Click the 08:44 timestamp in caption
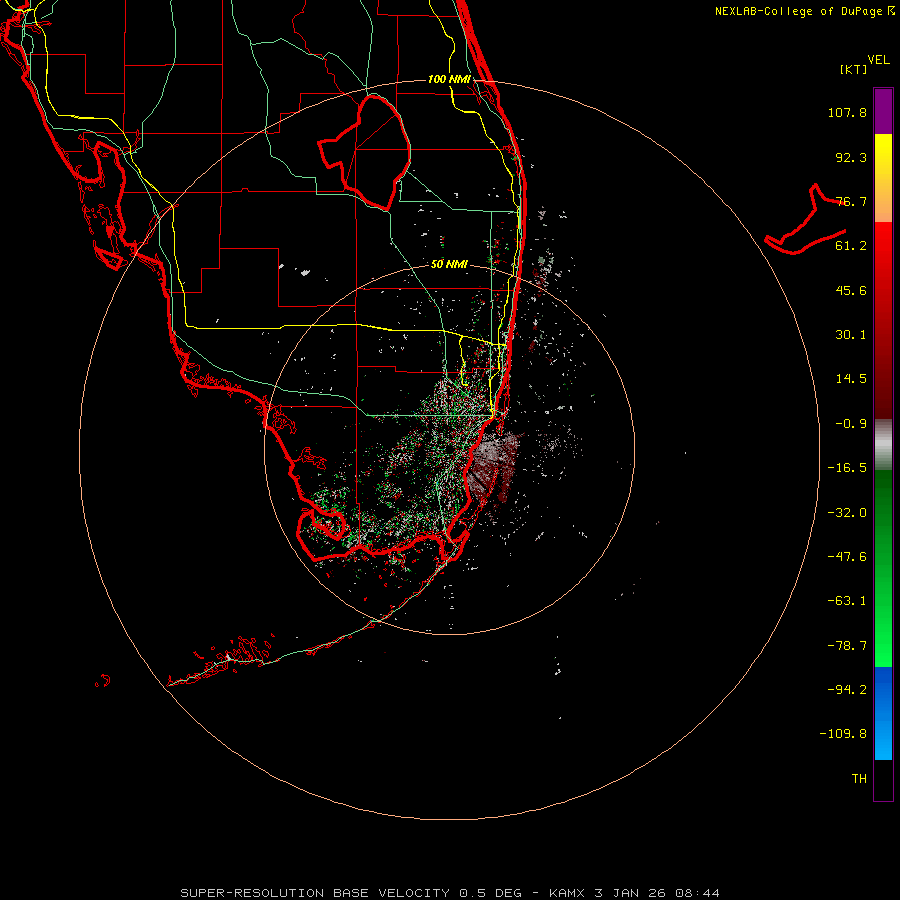900x900 pixels. (697, 893)
